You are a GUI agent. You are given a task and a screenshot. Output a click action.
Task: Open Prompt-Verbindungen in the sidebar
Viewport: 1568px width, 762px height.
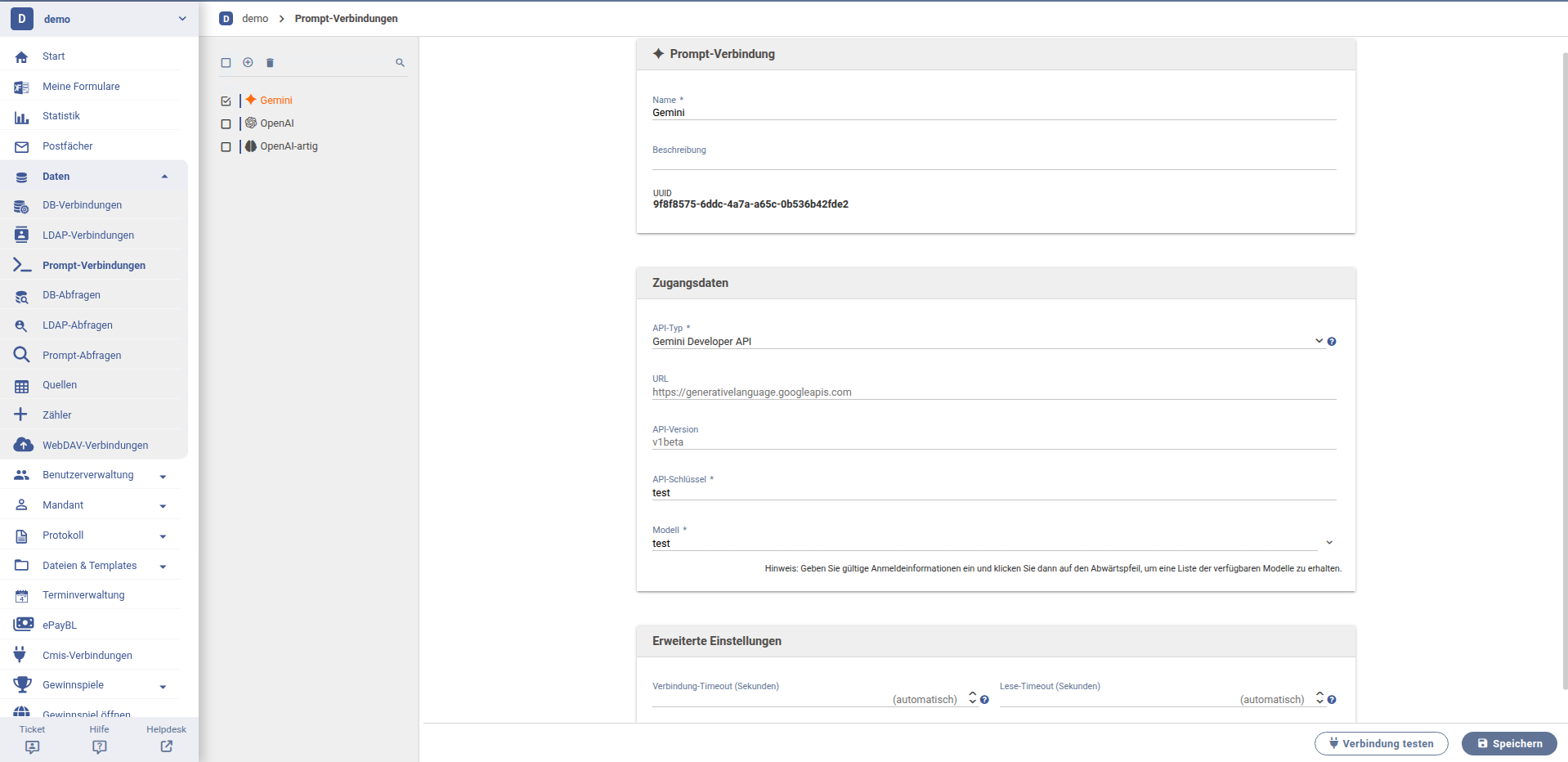click(x=94, y=266)
